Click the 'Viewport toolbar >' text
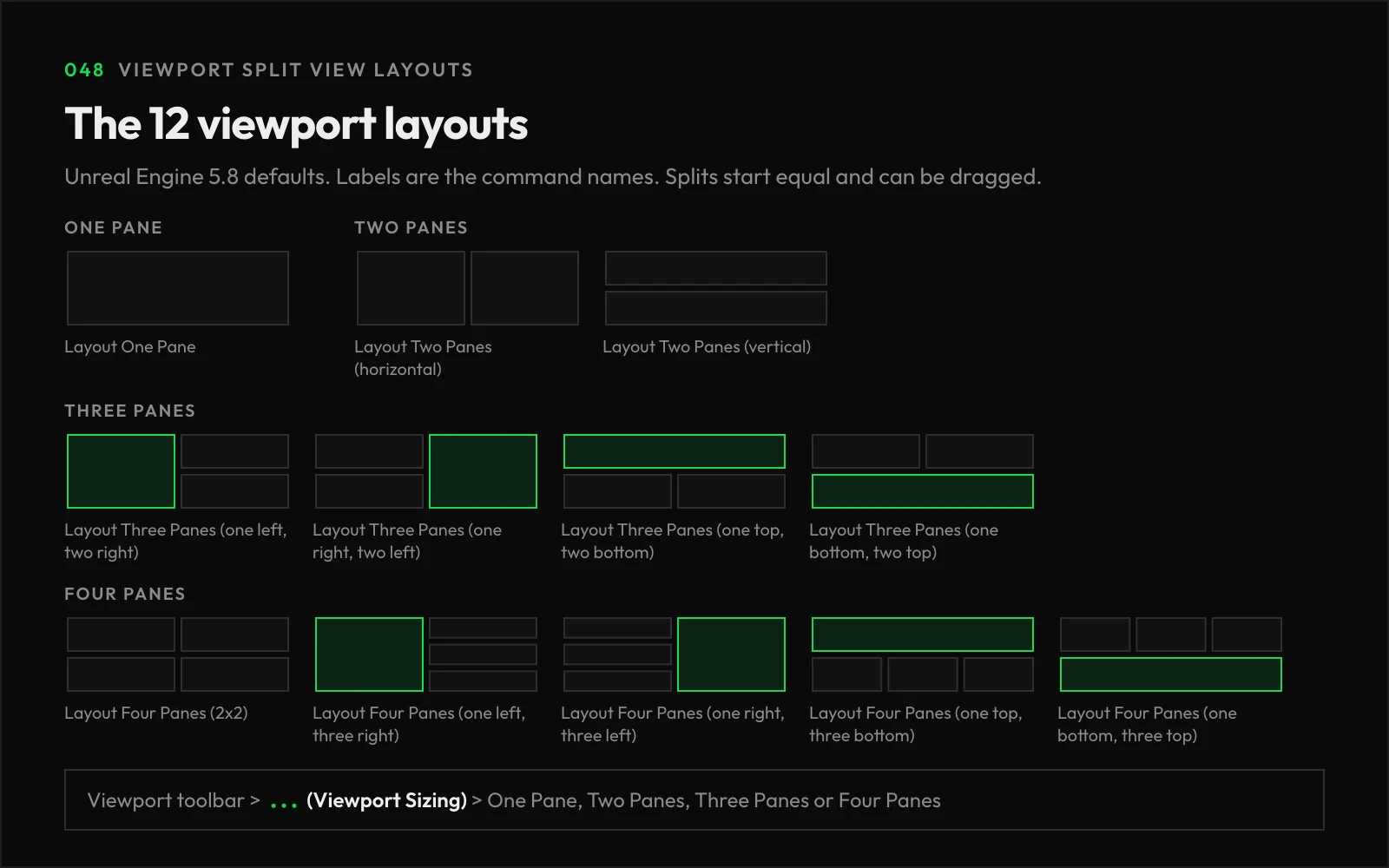 [x=174, y=800]
